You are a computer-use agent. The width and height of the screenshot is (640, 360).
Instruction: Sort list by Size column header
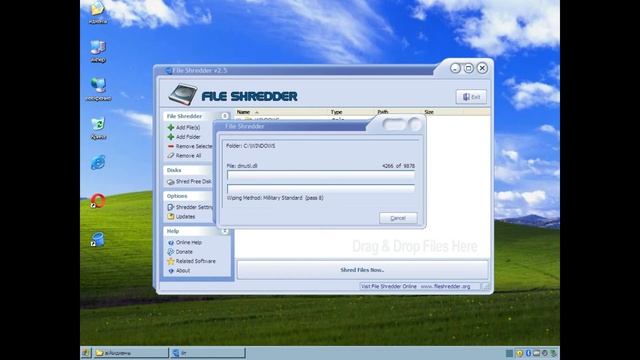[429, 112]
